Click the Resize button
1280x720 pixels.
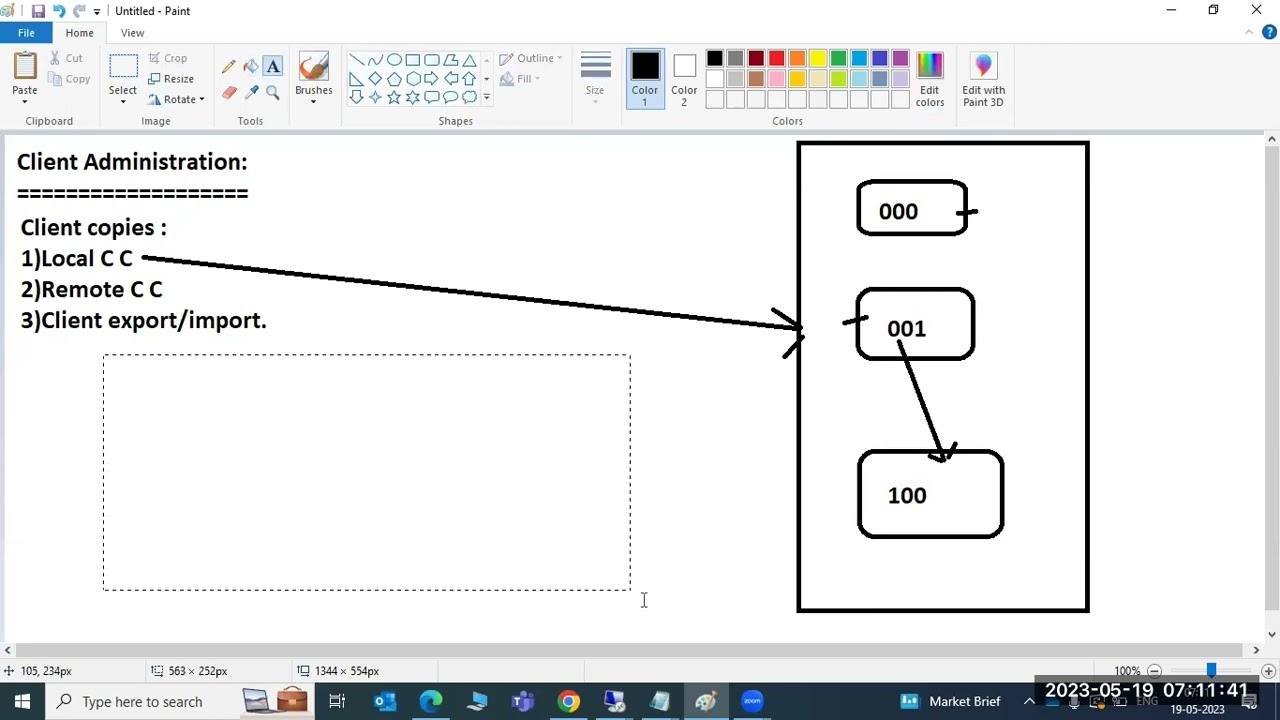[171, 79]
